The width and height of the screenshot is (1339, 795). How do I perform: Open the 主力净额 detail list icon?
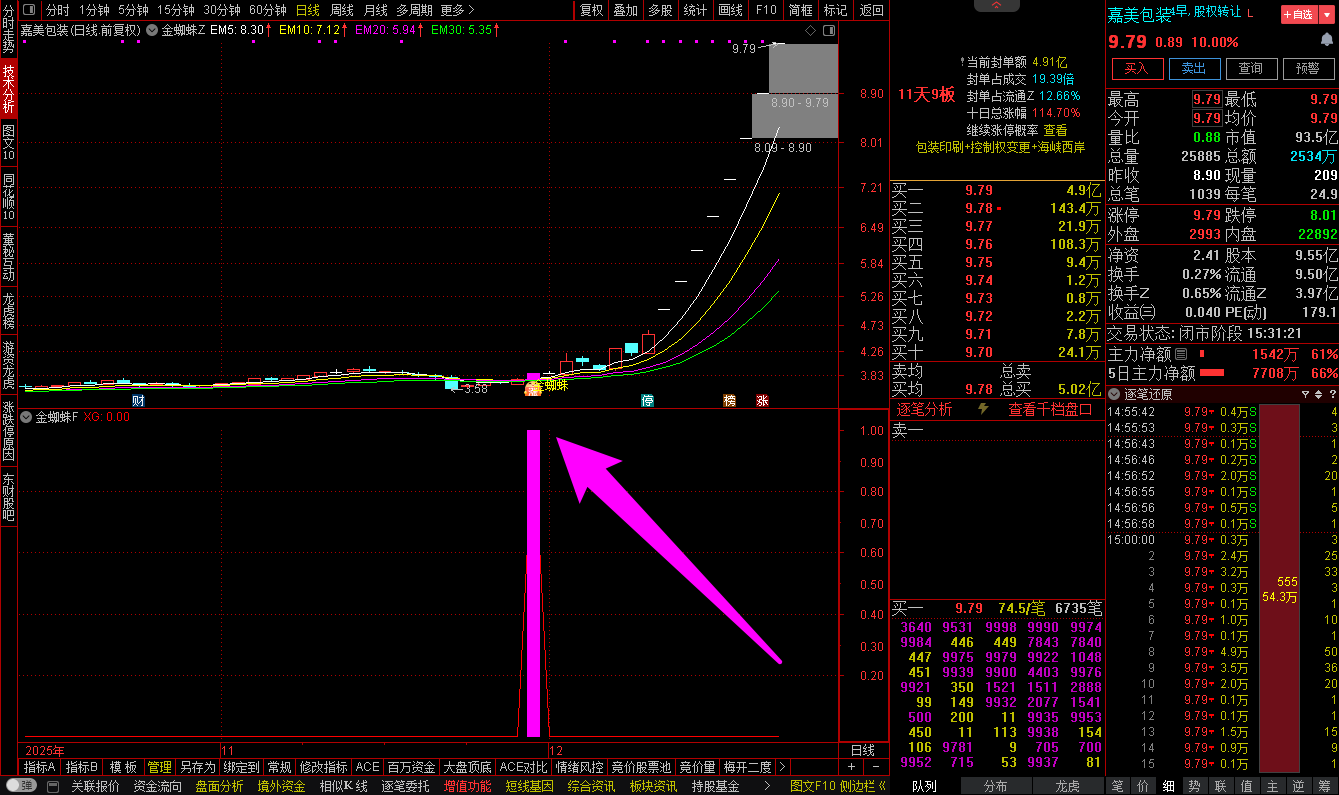(1180, 354)
